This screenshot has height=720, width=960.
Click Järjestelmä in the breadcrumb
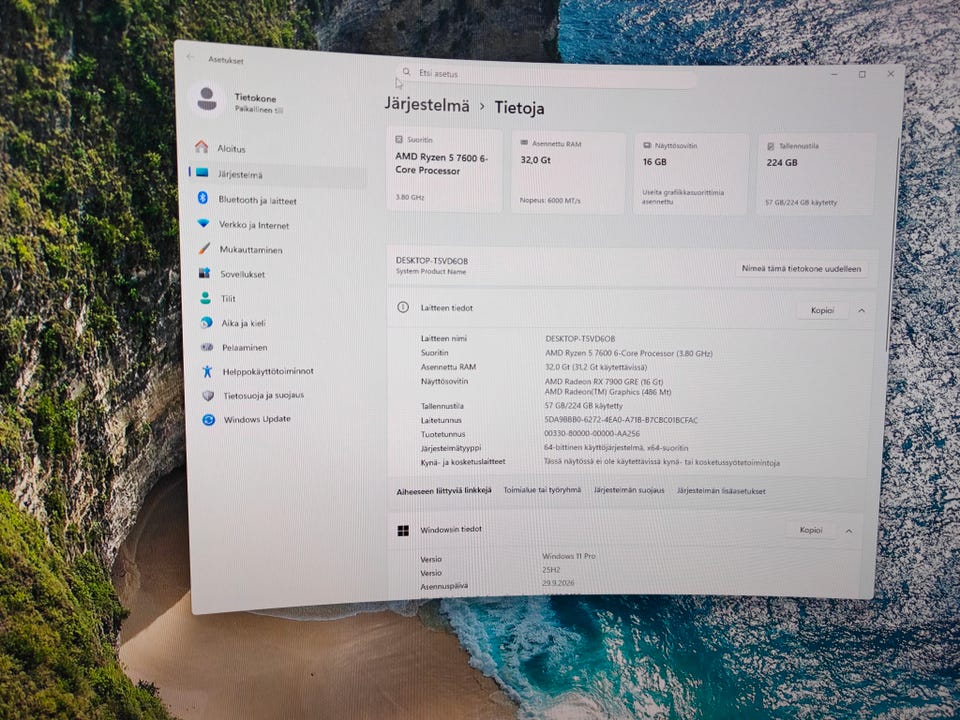click(x=427, y=105)
